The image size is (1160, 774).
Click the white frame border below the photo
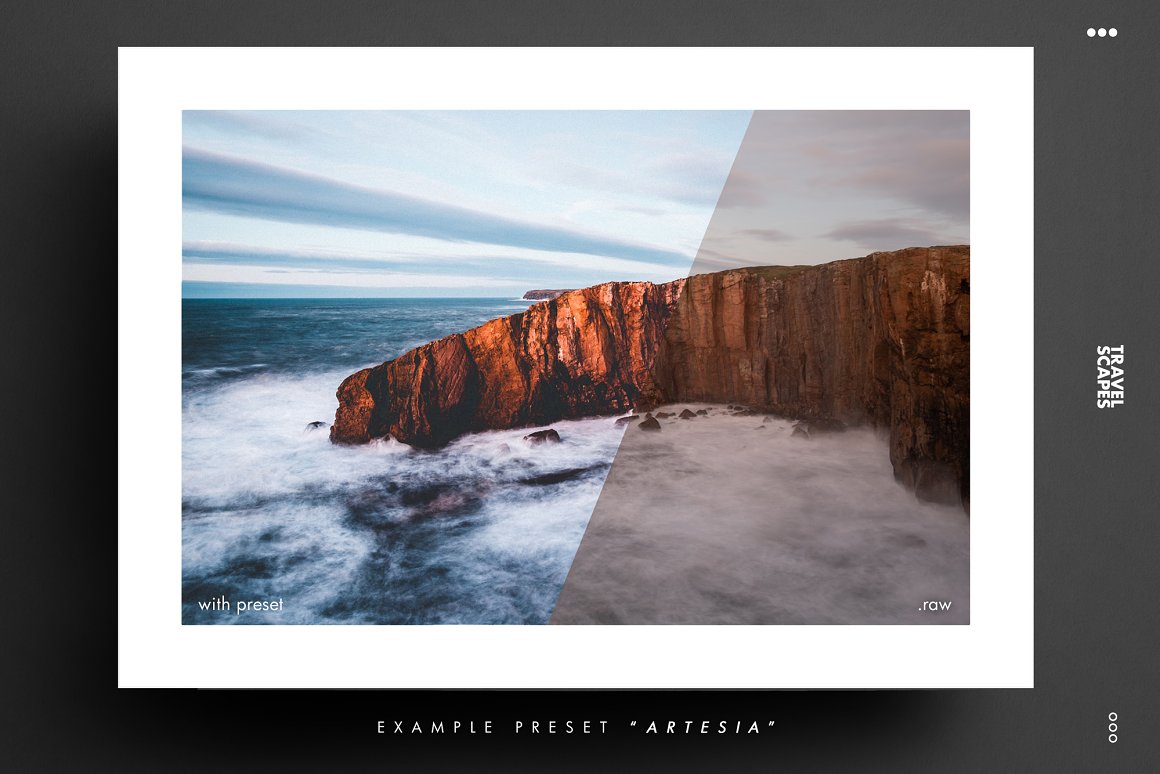[x=575, y=656]
